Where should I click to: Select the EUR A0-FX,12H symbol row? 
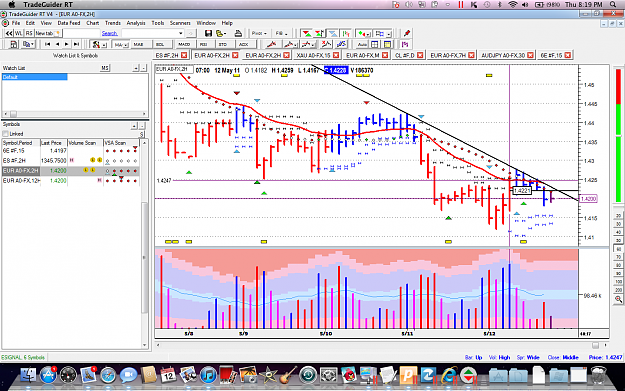coord(71,181)
